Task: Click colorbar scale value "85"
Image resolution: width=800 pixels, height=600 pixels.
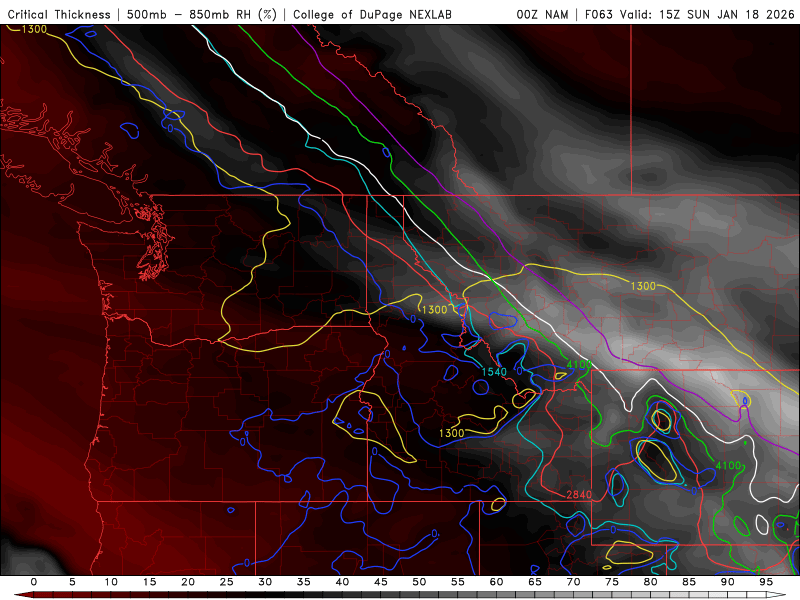Action: [x=689, y=582]
